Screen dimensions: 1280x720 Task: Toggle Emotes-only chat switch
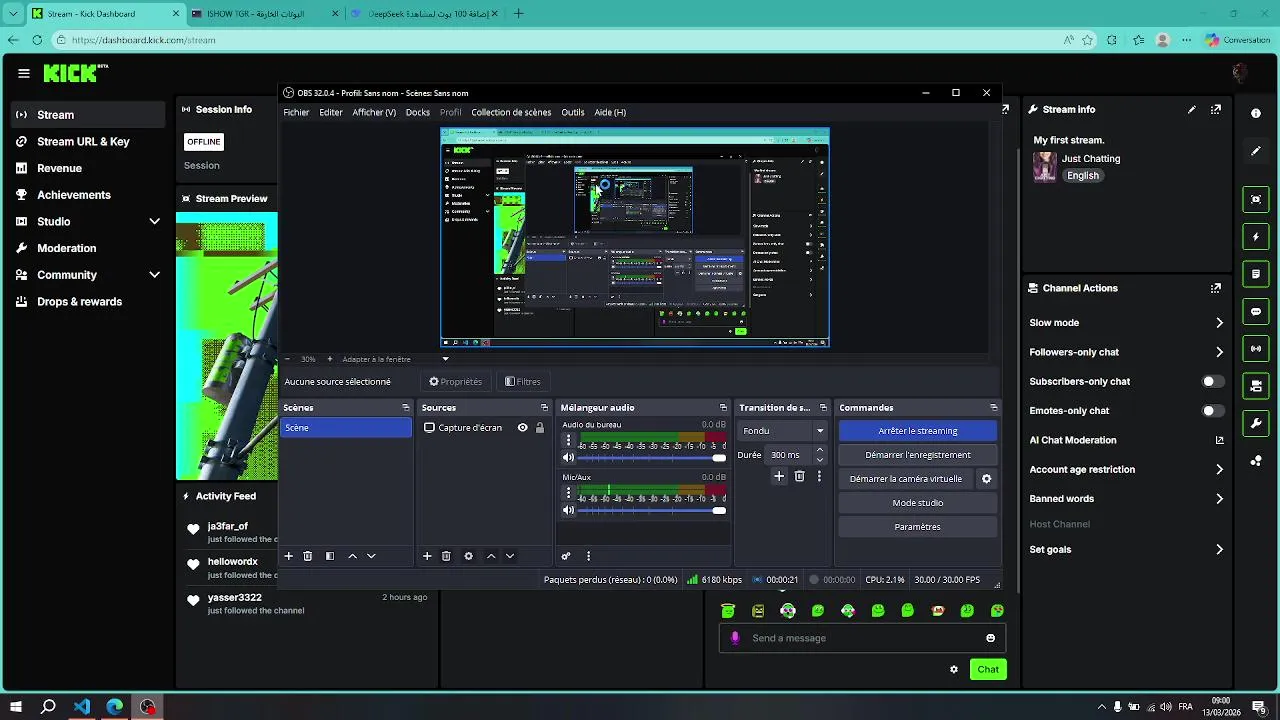pyautogui.click(x=1213, y=411)
